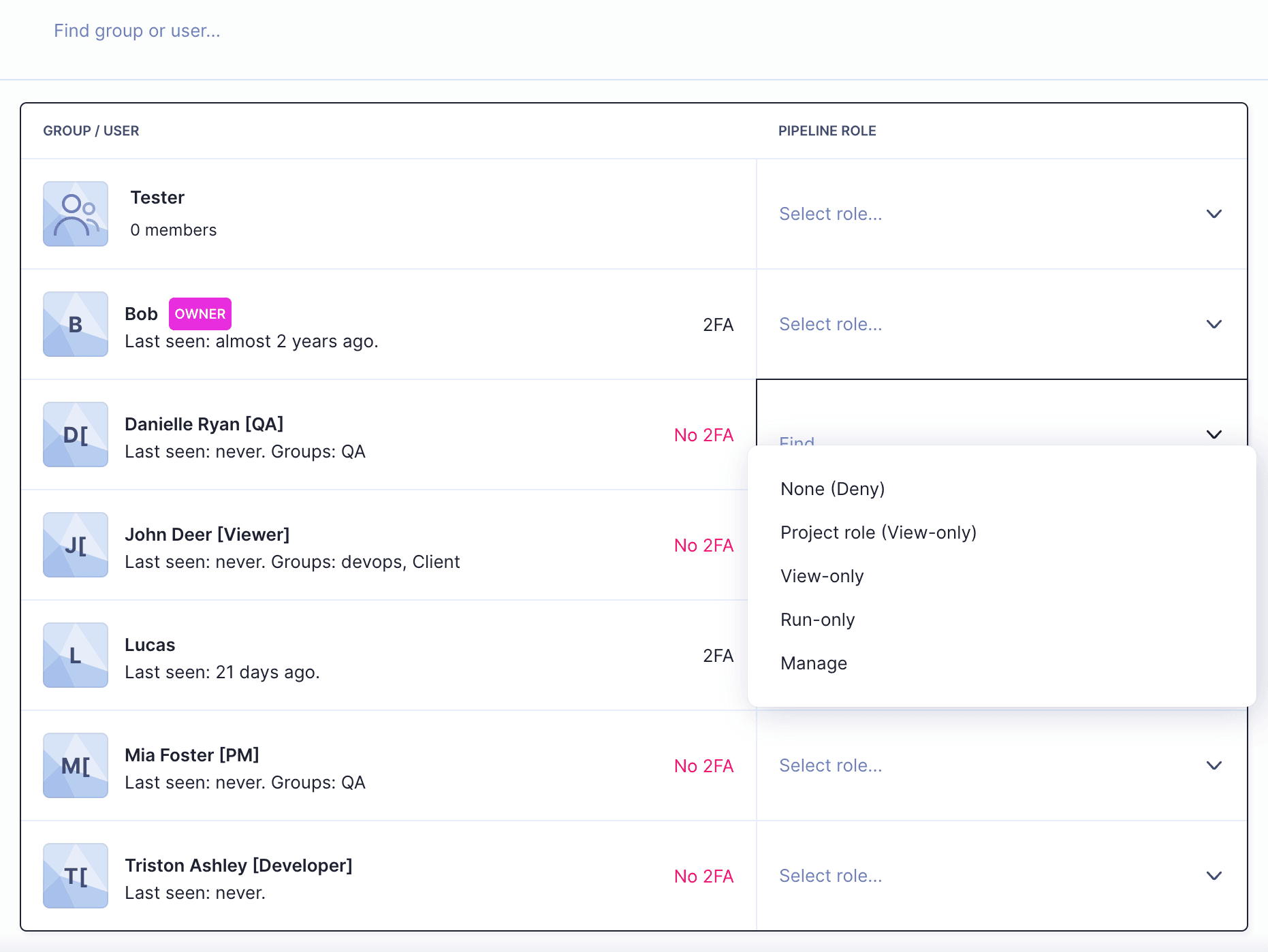Click Bob's avatar icon
The image size is (1268, 952).
pyautogui.click(x=76, y=324)
